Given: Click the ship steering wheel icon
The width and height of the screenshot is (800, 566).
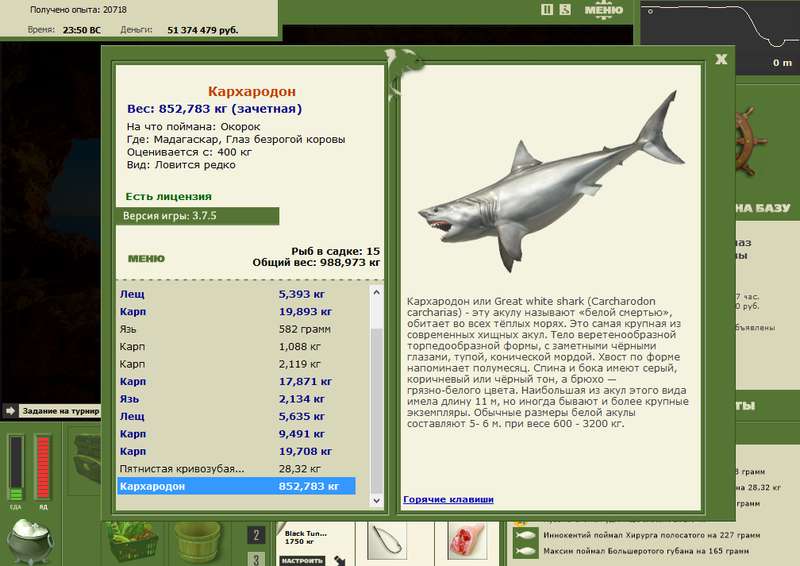Looking at the screenshot, I should coord(751,141).
